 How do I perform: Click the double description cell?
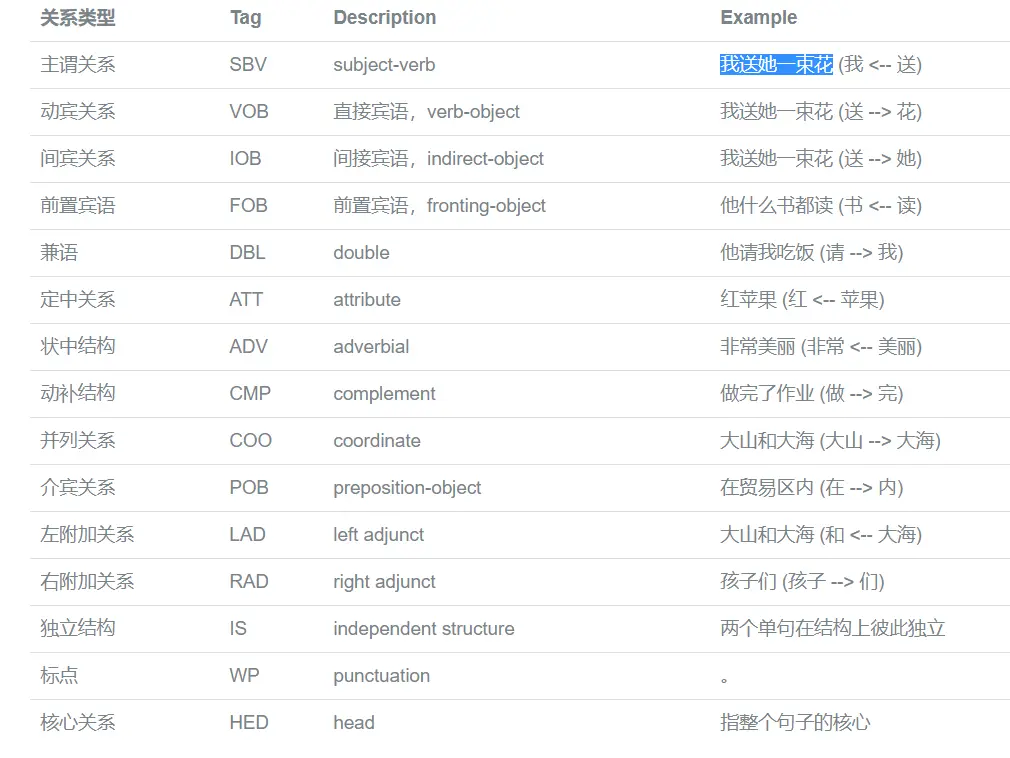pyautogui.click(x=361, y=252)
